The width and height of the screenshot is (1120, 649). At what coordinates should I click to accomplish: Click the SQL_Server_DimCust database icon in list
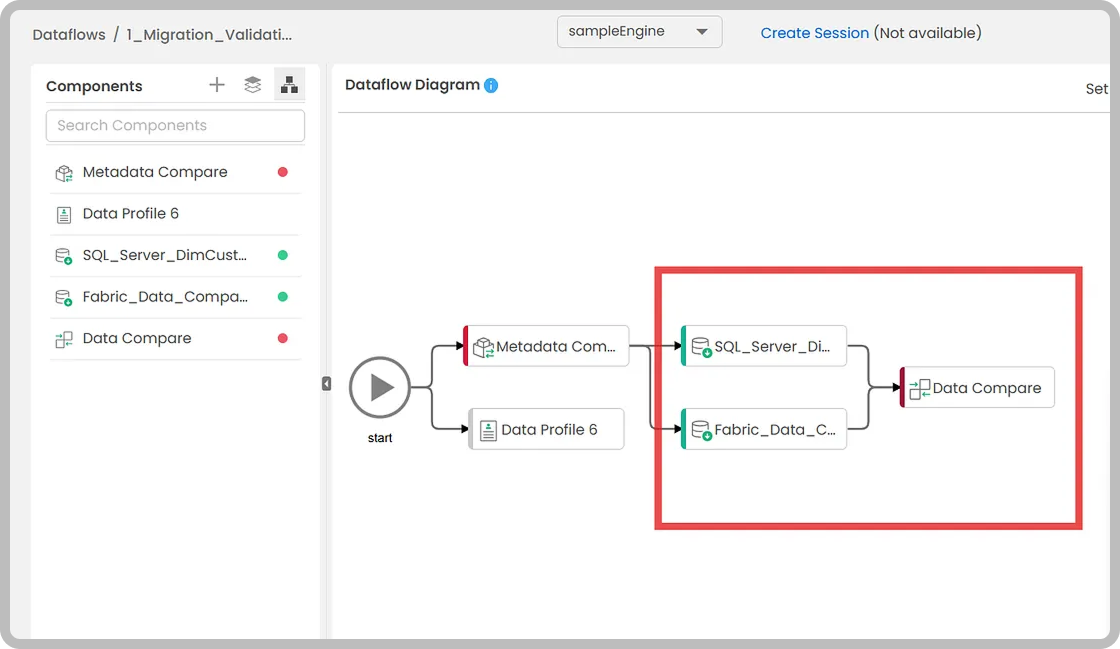[64, 256]
